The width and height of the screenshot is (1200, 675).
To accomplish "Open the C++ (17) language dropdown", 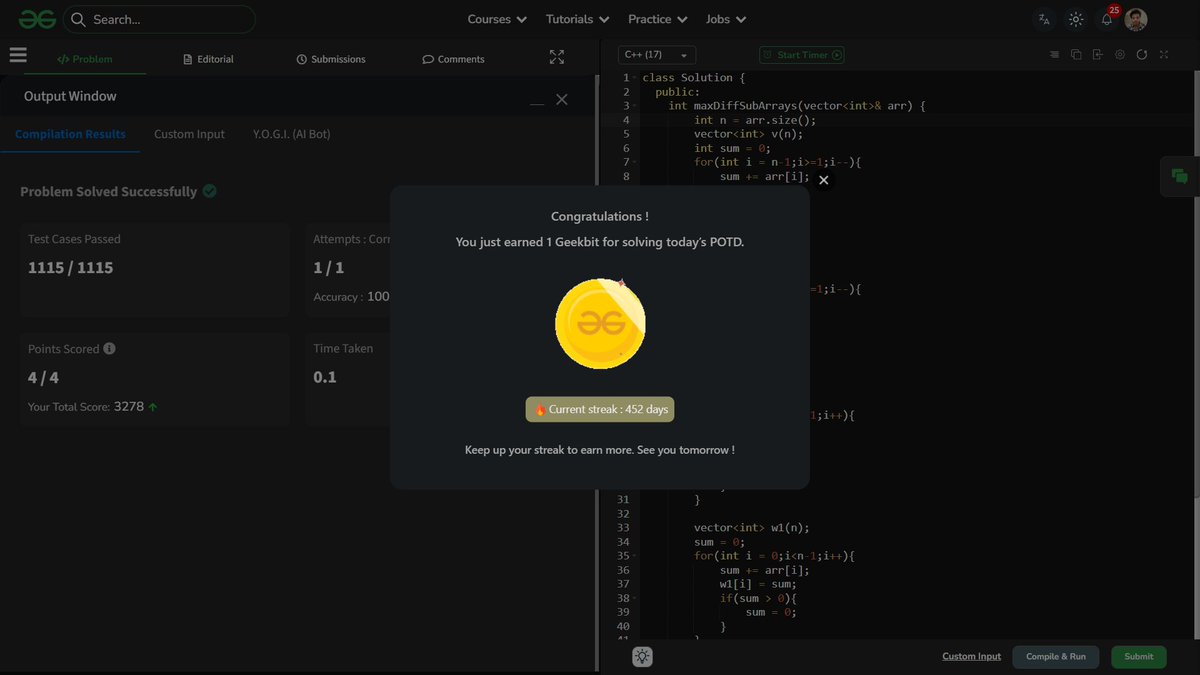I will click(657, 55).
